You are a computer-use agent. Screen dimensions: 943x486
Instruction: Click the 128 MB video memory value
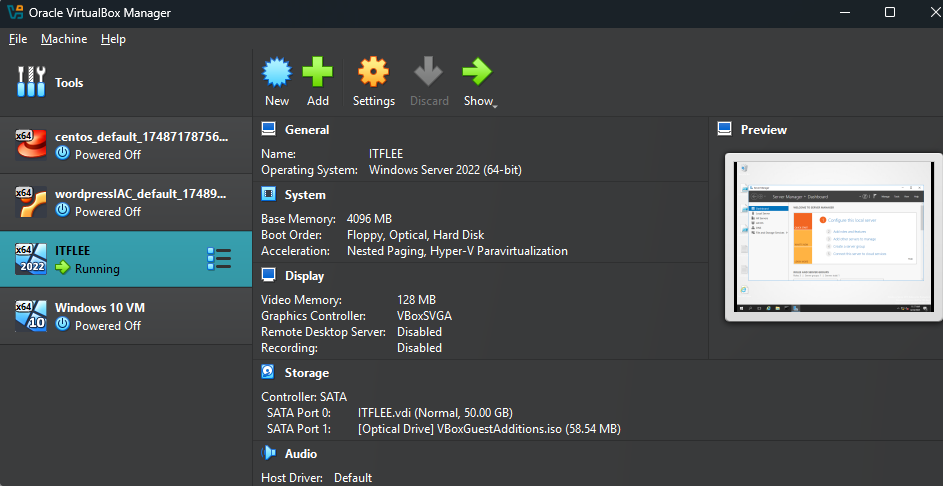point(416,300)
